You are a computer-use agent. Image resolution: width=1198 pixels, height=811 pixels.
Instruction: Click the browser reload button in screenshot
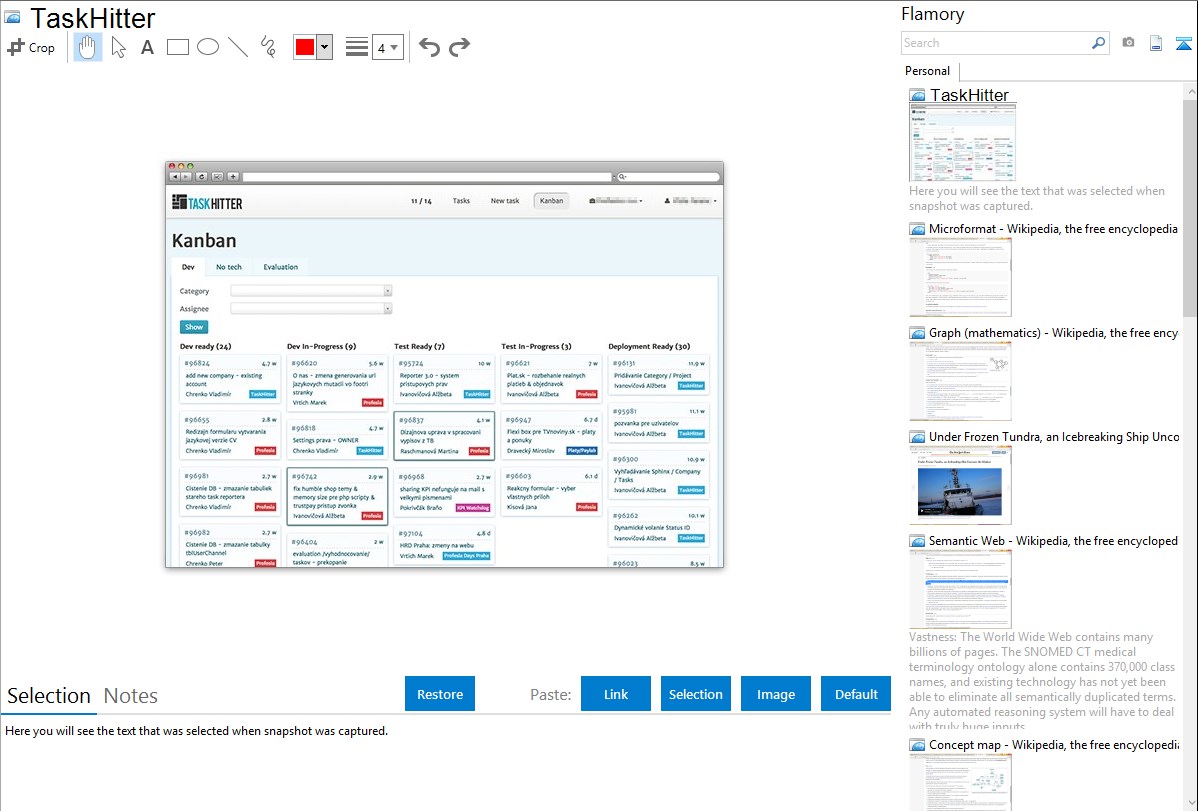pyautogui.click(x=202, y=177)
